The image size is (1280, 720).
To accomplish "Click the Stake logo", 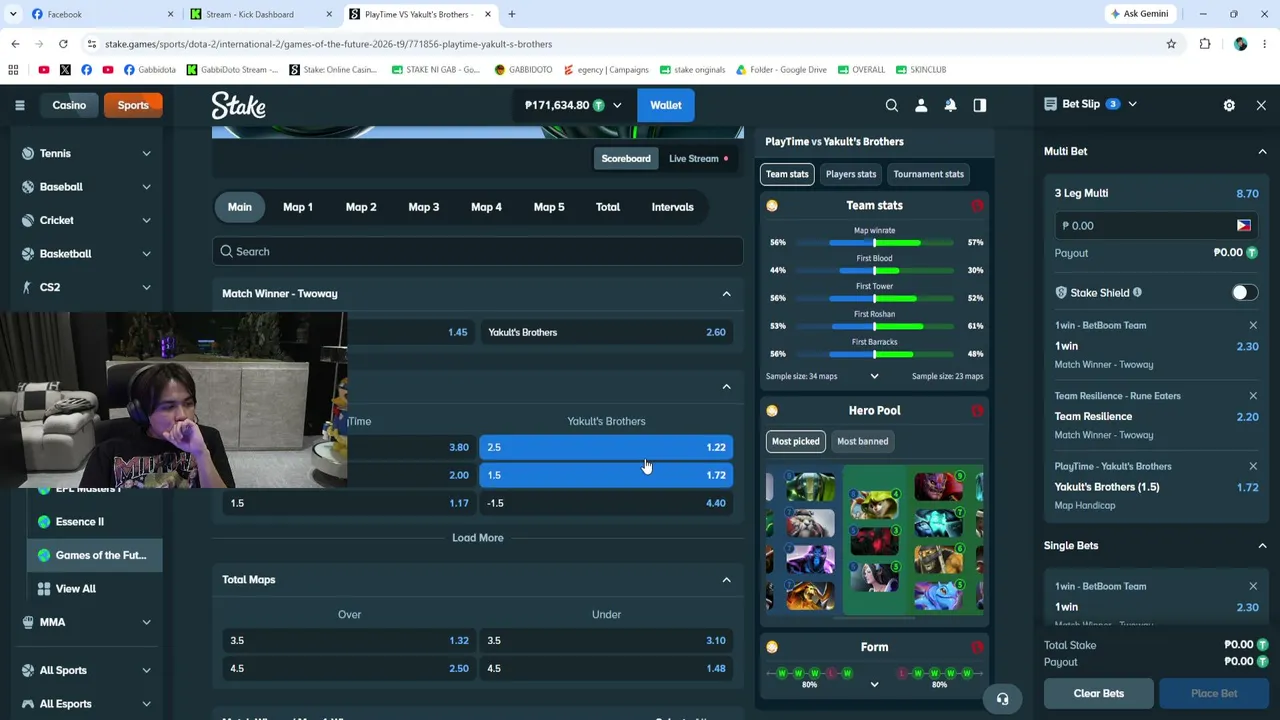I will coord(238,105).
